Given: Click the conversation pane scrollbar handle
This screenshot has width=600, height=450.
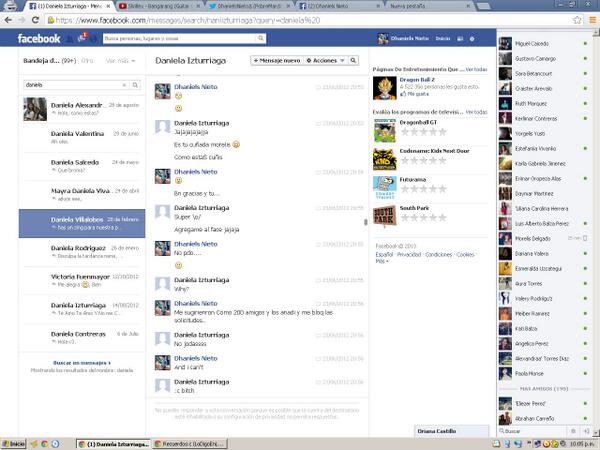Looking at the screenshot, I should pos(365,222).
